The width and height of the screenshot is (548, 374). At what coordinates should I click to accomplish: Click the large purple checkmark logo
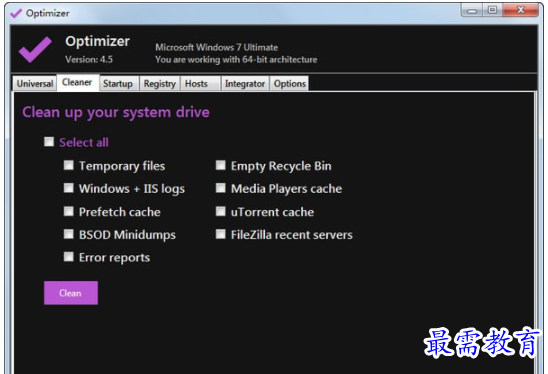35,50
